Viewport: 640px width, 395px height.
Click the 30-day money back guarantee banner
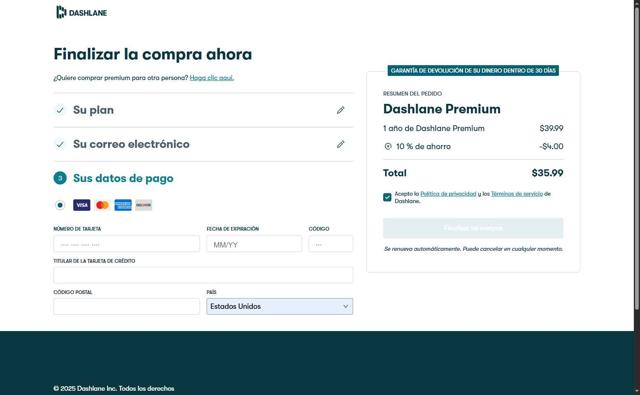[x=473, y=71]
